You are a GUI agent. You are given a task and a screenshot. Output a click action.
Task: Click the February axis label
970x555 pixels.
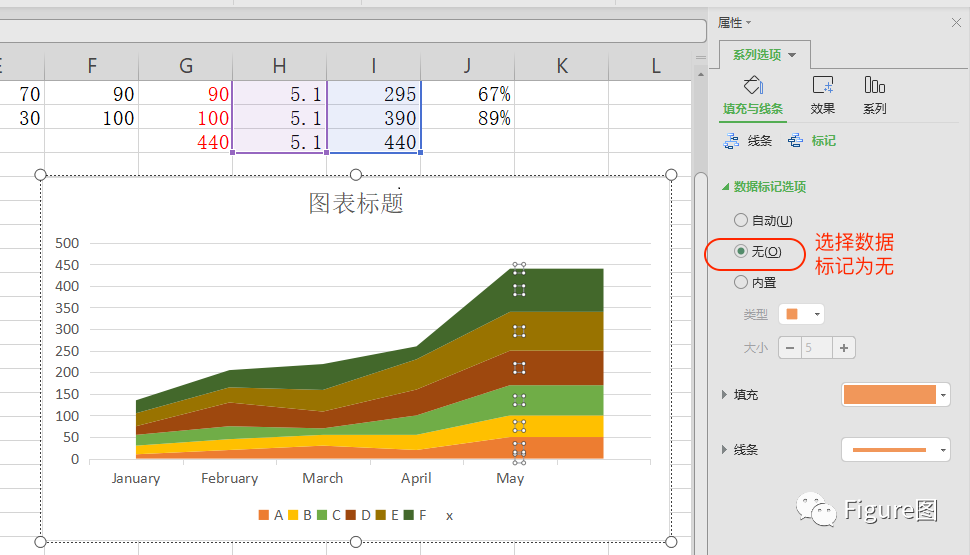pos(230,478)
